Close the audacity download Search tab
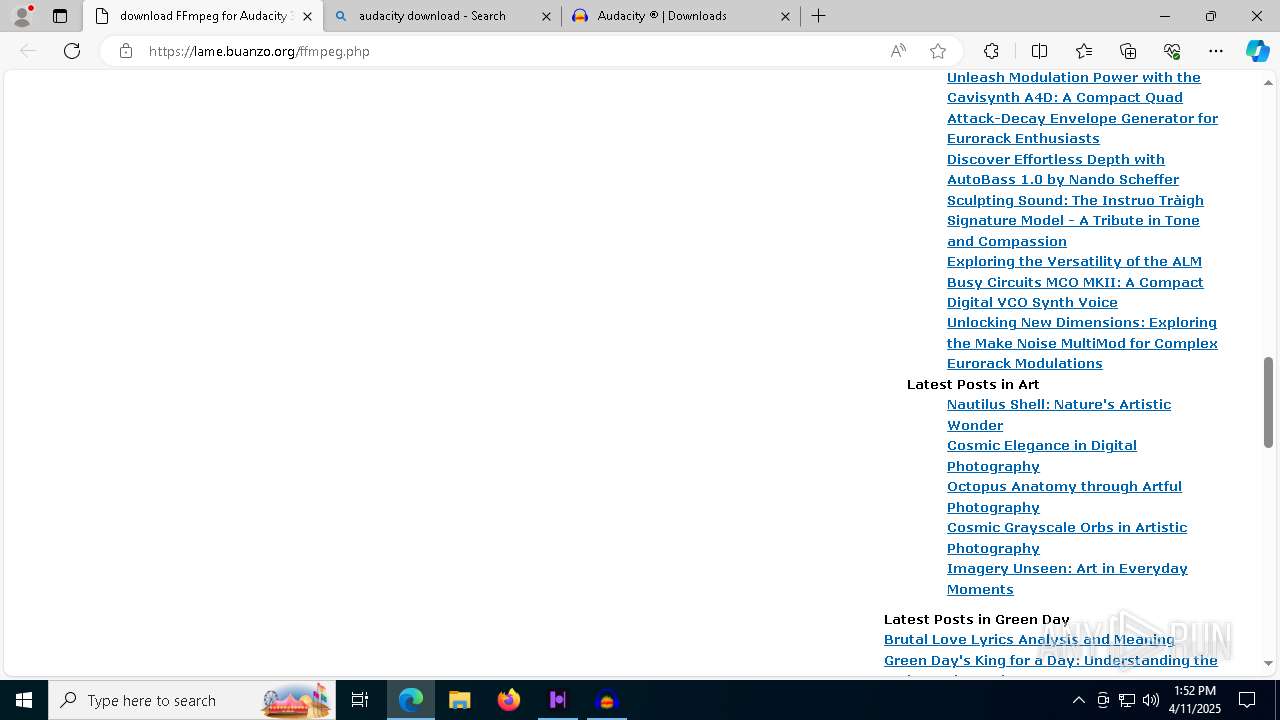Viewport: 1280px width, 720px height. click(546, 16)
